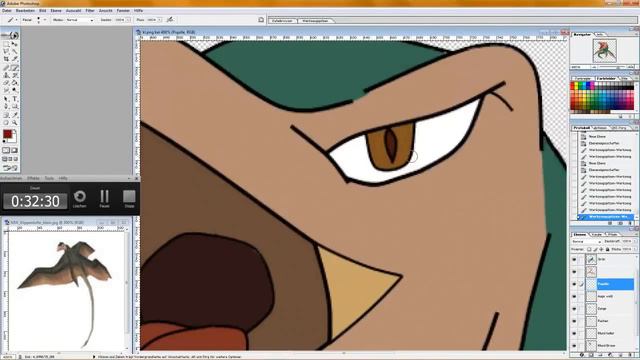Hide the Auge weiß layer
This screenshot has width=640, height=360.
[574, 296]
